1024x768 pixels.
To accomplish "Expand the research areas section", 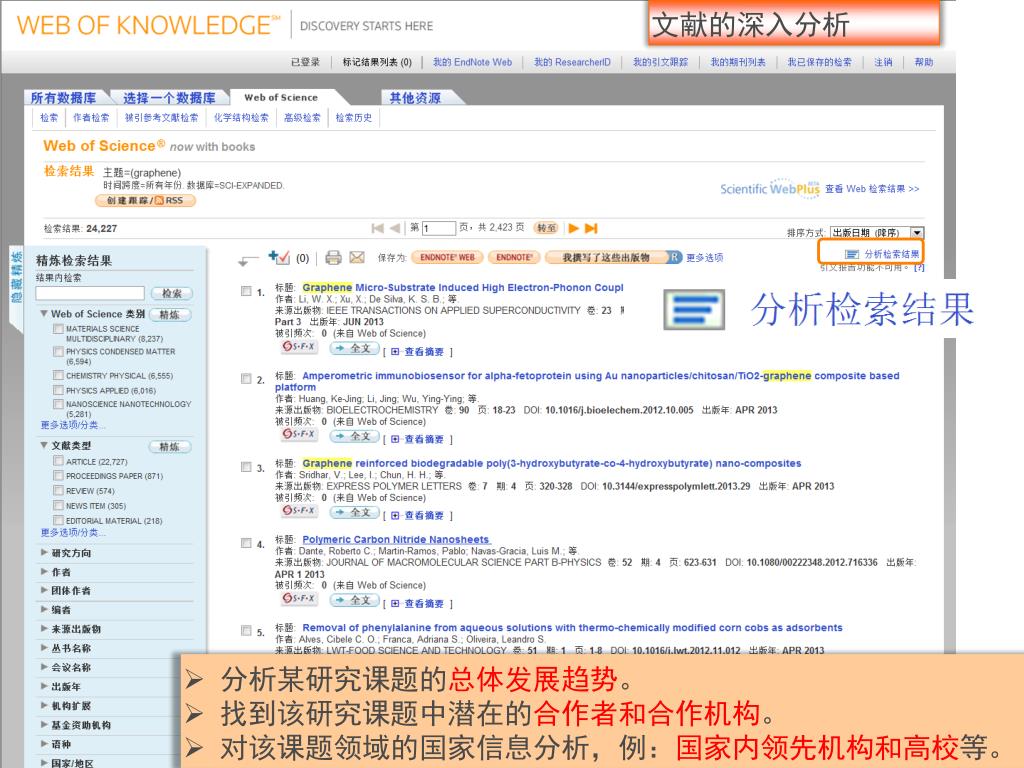I will click(x=44, y=552).
